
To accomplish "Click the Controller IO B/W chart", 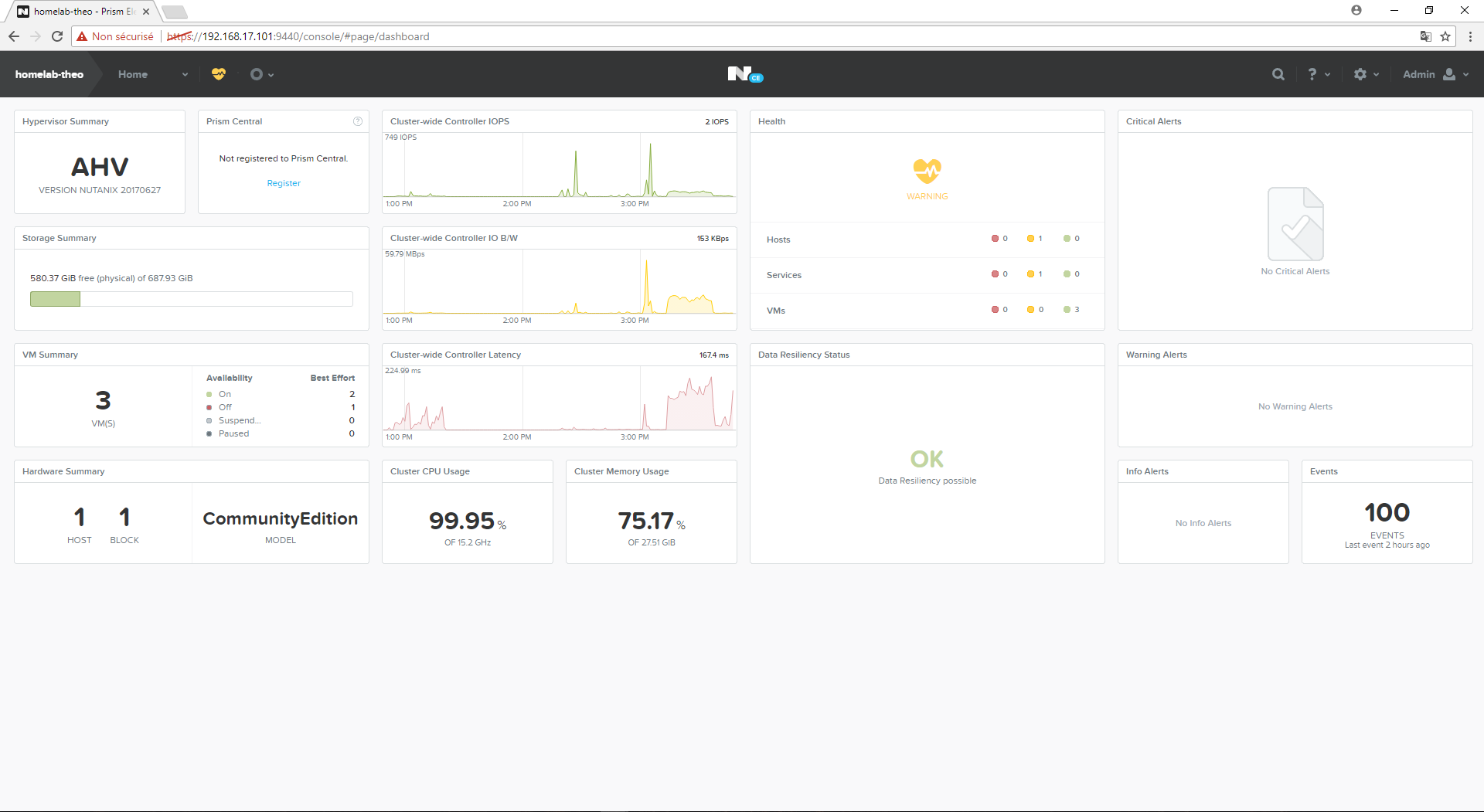I will tap(559, 283).
